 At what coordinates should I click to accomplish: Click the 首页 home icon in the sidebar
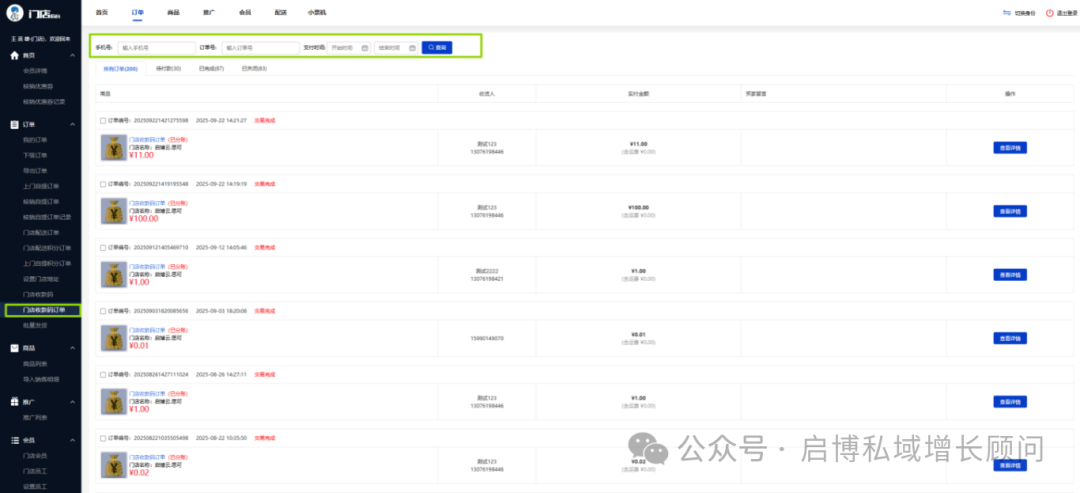[14, 55]
